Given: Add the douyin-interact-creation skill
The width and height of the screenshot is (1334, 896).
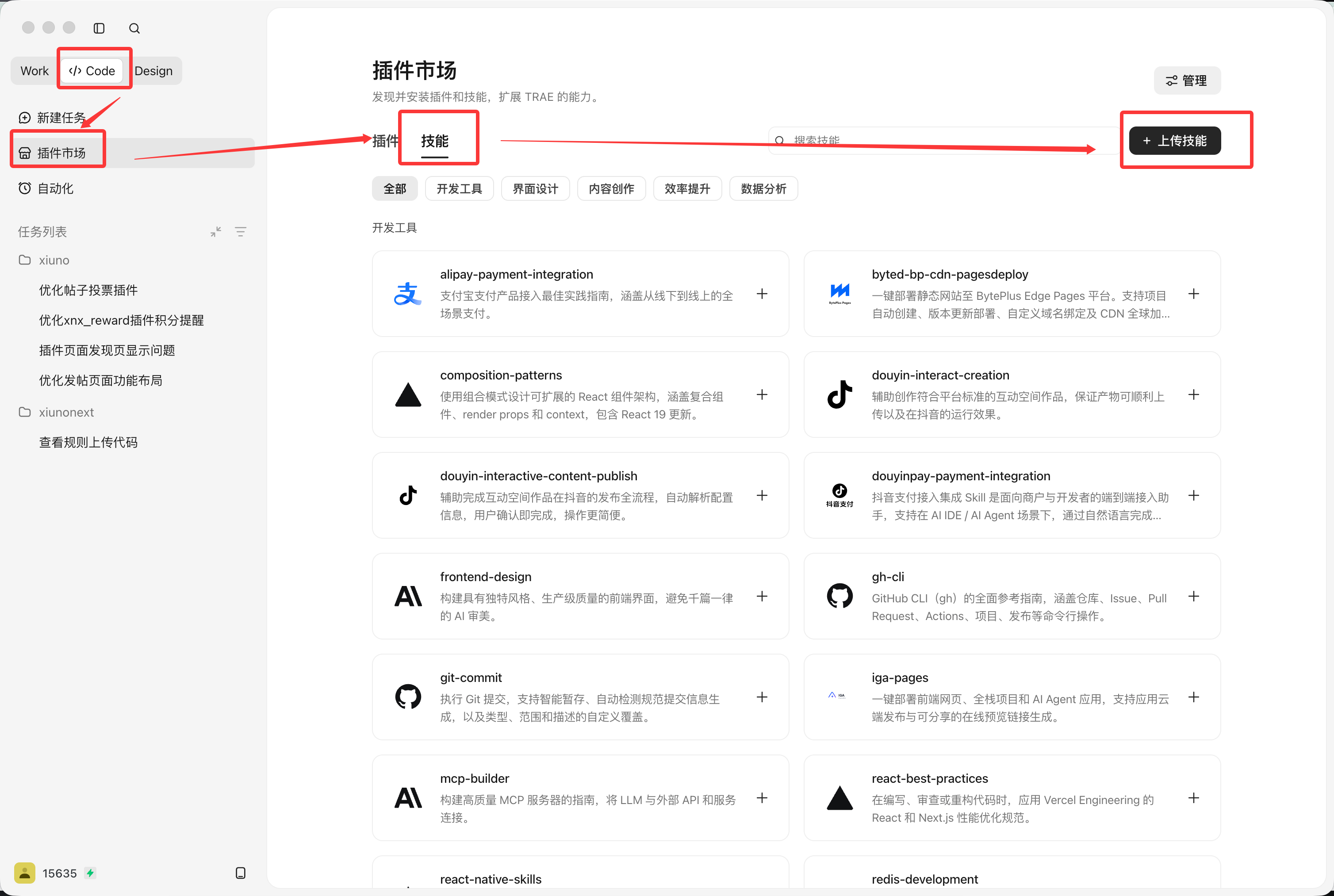Looking at the screenshot, I should click(x=1193, y=395).
